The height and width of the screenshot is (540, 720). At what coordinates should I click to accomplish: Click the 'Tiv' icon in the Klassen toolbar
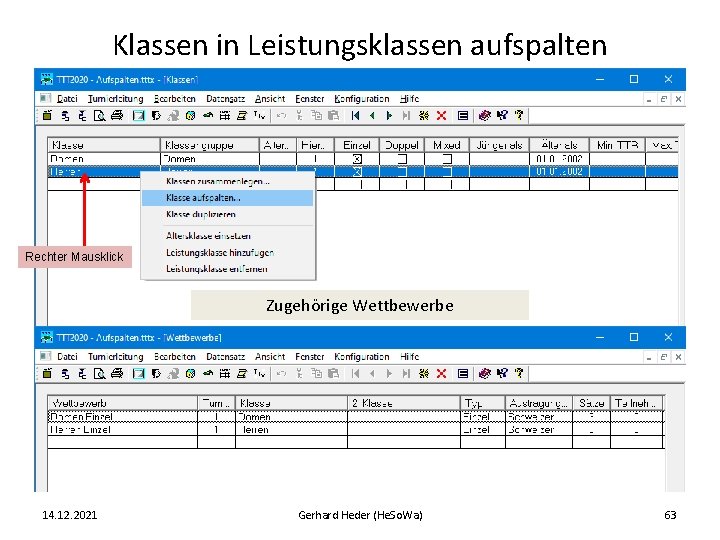259,116
